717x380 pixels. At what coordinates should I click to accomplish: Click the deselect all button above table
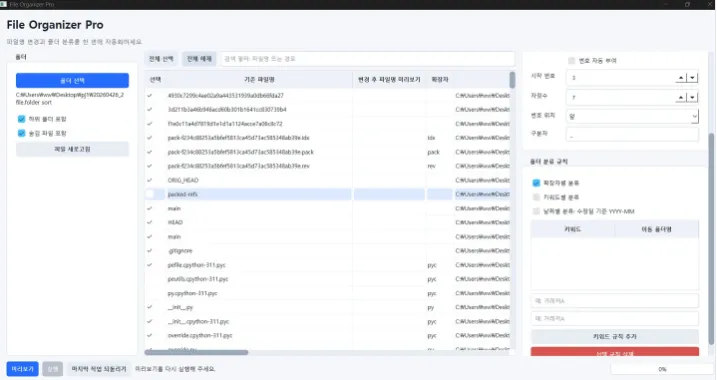[x=199, y=59]
